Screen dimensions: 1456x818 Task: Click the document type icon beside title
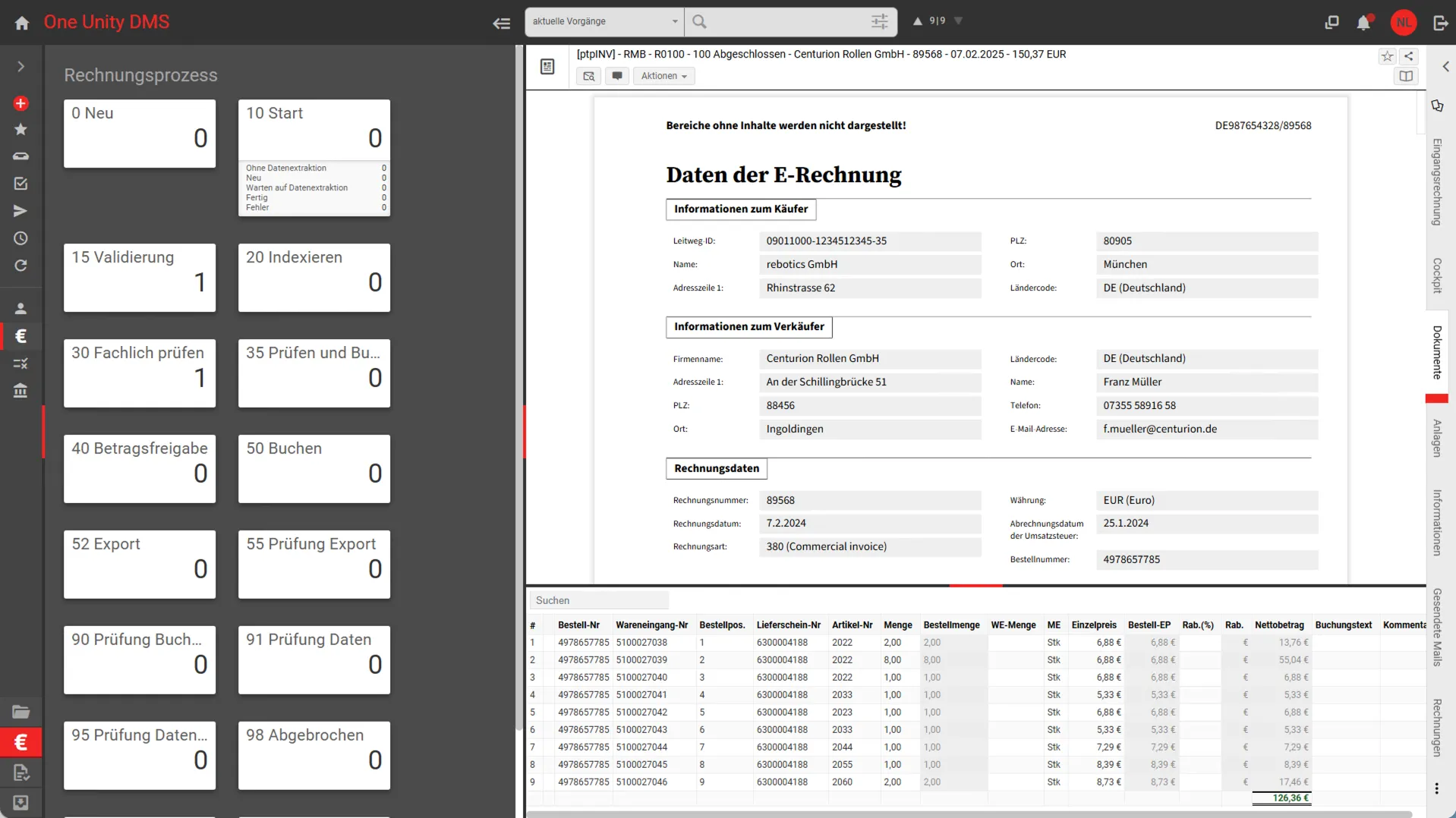tap(547, 67)
